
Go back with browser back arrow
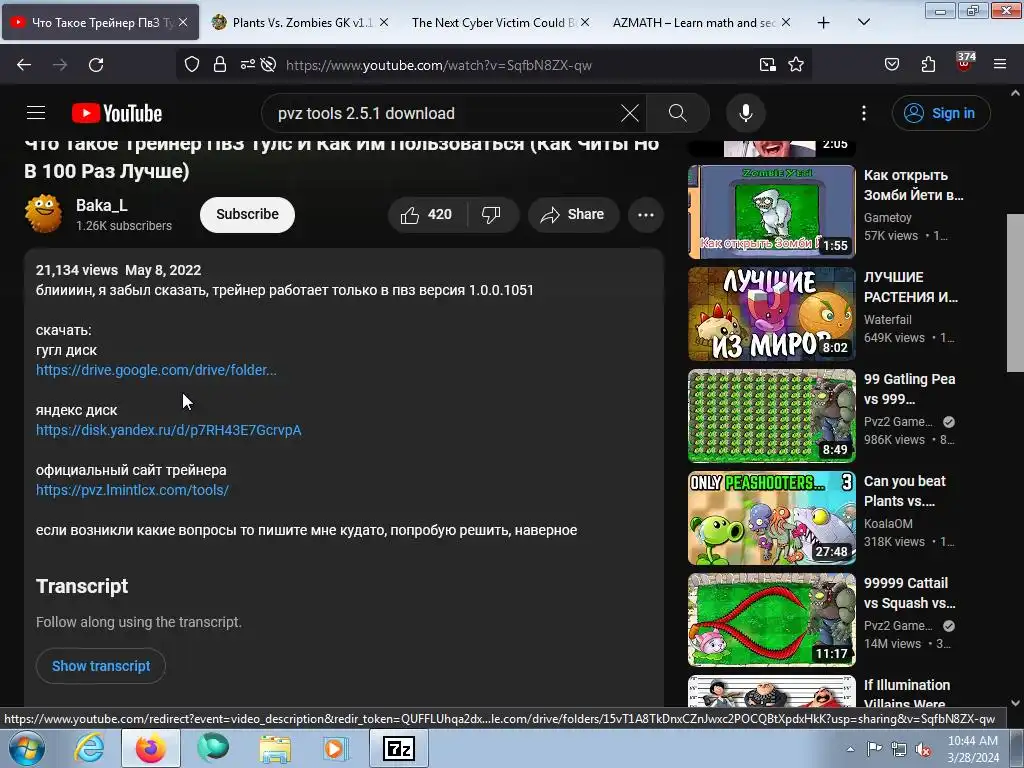point(24,65)
